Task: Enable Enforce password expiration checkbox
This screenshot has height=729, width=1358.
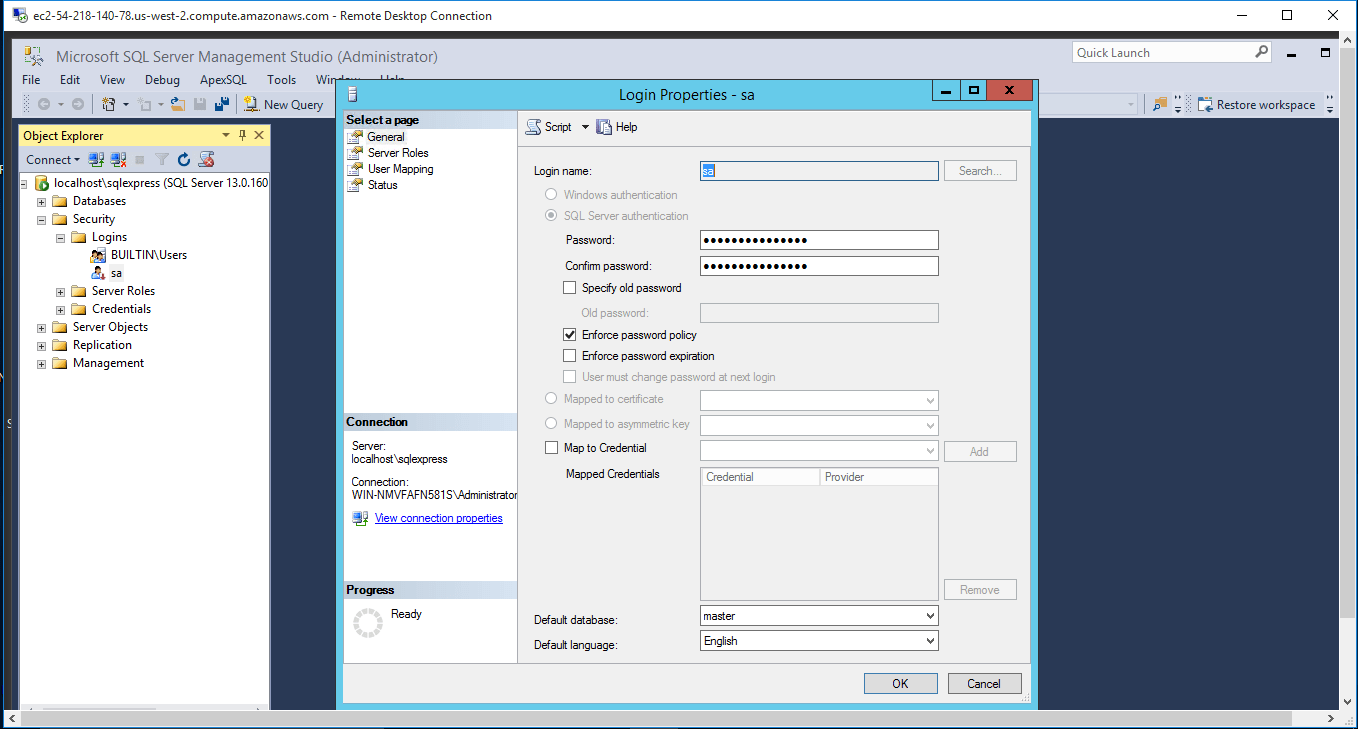Action: [x=570, y=356]
